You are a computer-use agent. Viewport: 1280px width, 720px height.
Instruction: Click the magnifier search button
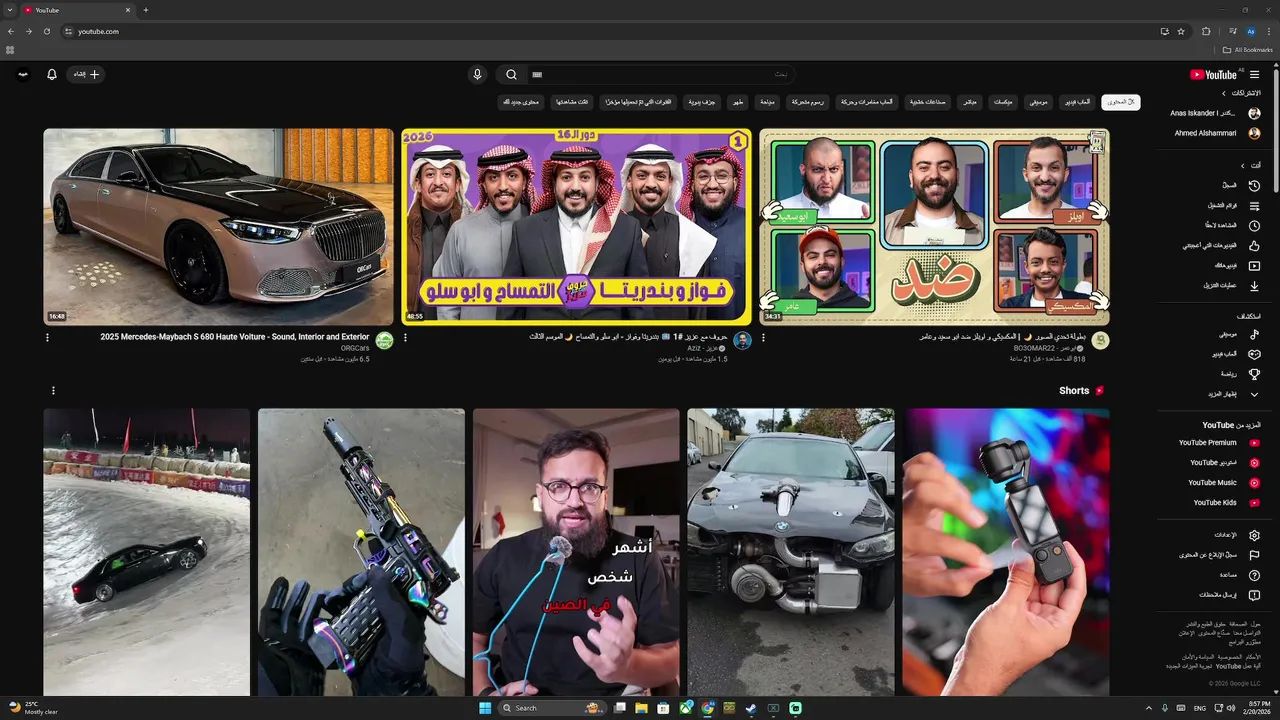[x=511, y=74]
